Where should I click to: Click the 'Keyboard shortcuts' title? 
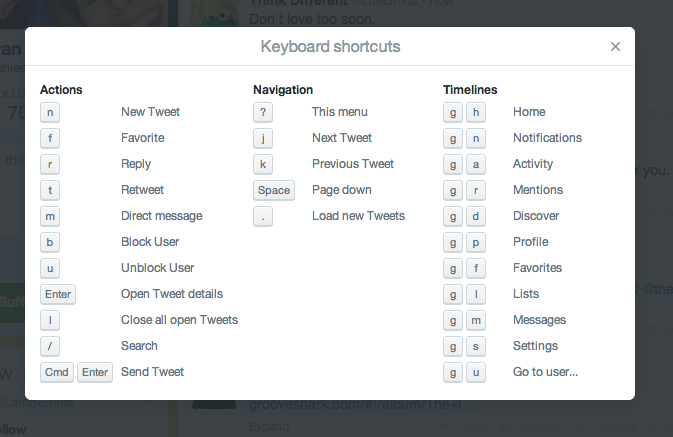pos(330,46)
